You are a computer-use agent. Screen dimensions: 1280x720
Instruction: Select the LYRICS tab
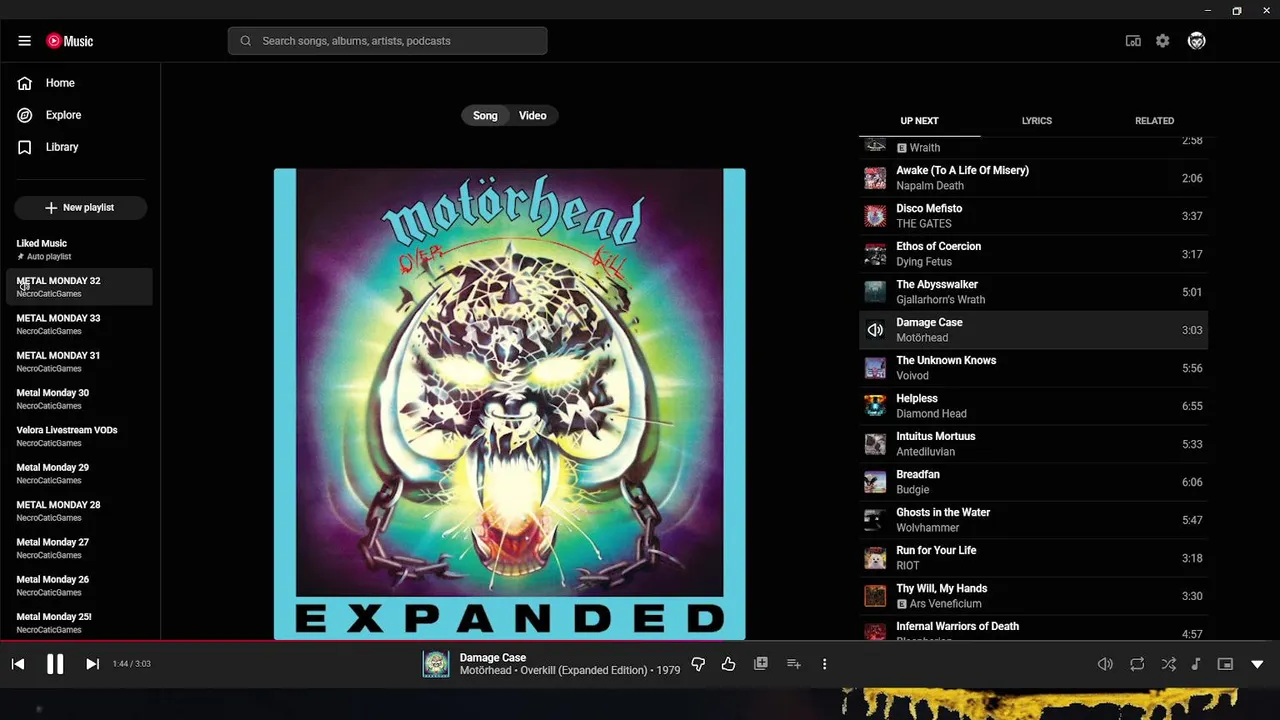pyautogui.click(x=1036, y=121)
